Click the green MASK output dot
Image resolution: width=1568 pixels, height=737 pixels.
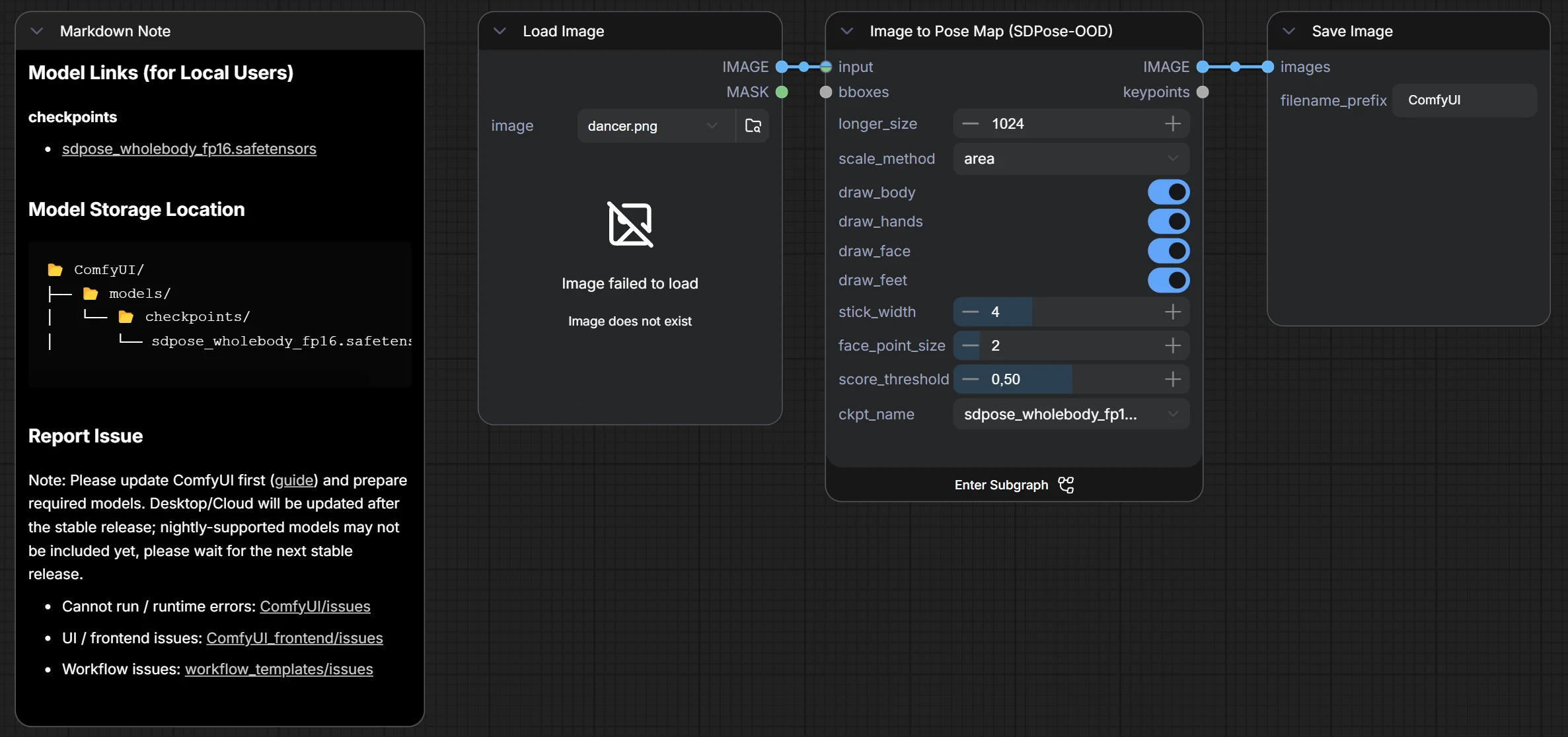coord(782,92)
